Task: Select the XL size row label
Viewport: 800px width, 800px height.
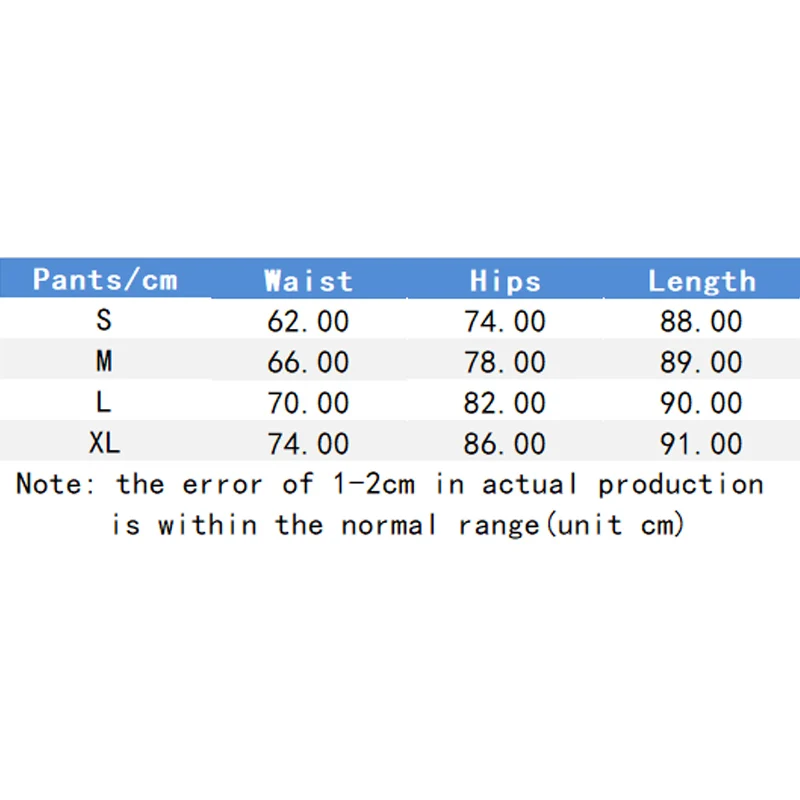Action: pos(104,443)
